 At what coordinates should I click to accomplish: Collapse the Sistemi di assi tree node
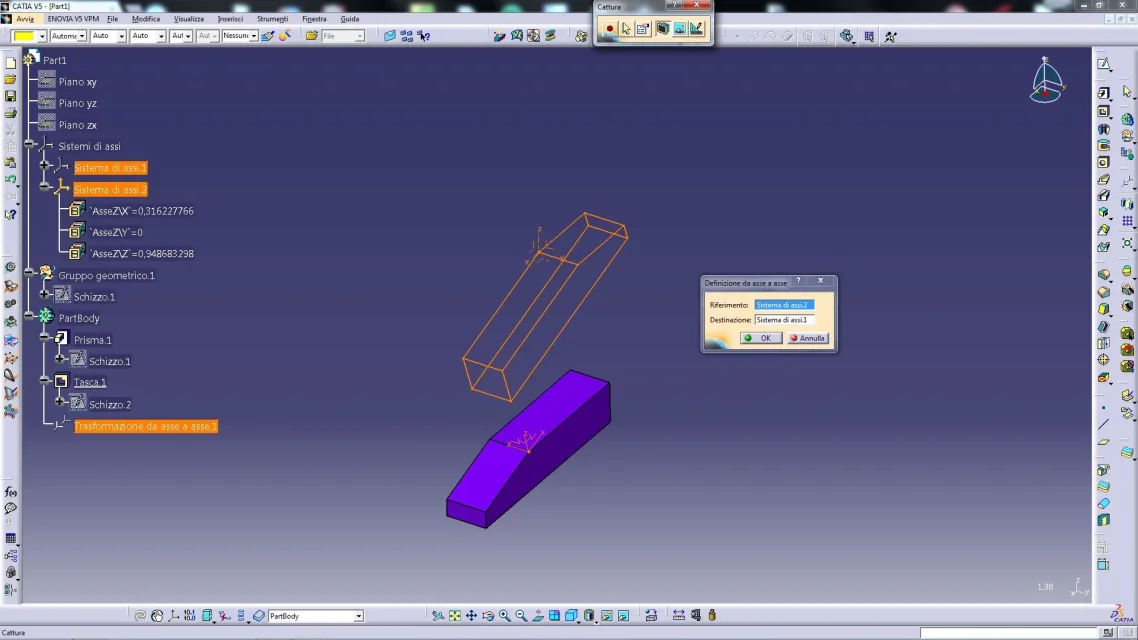tap(29, 144)
